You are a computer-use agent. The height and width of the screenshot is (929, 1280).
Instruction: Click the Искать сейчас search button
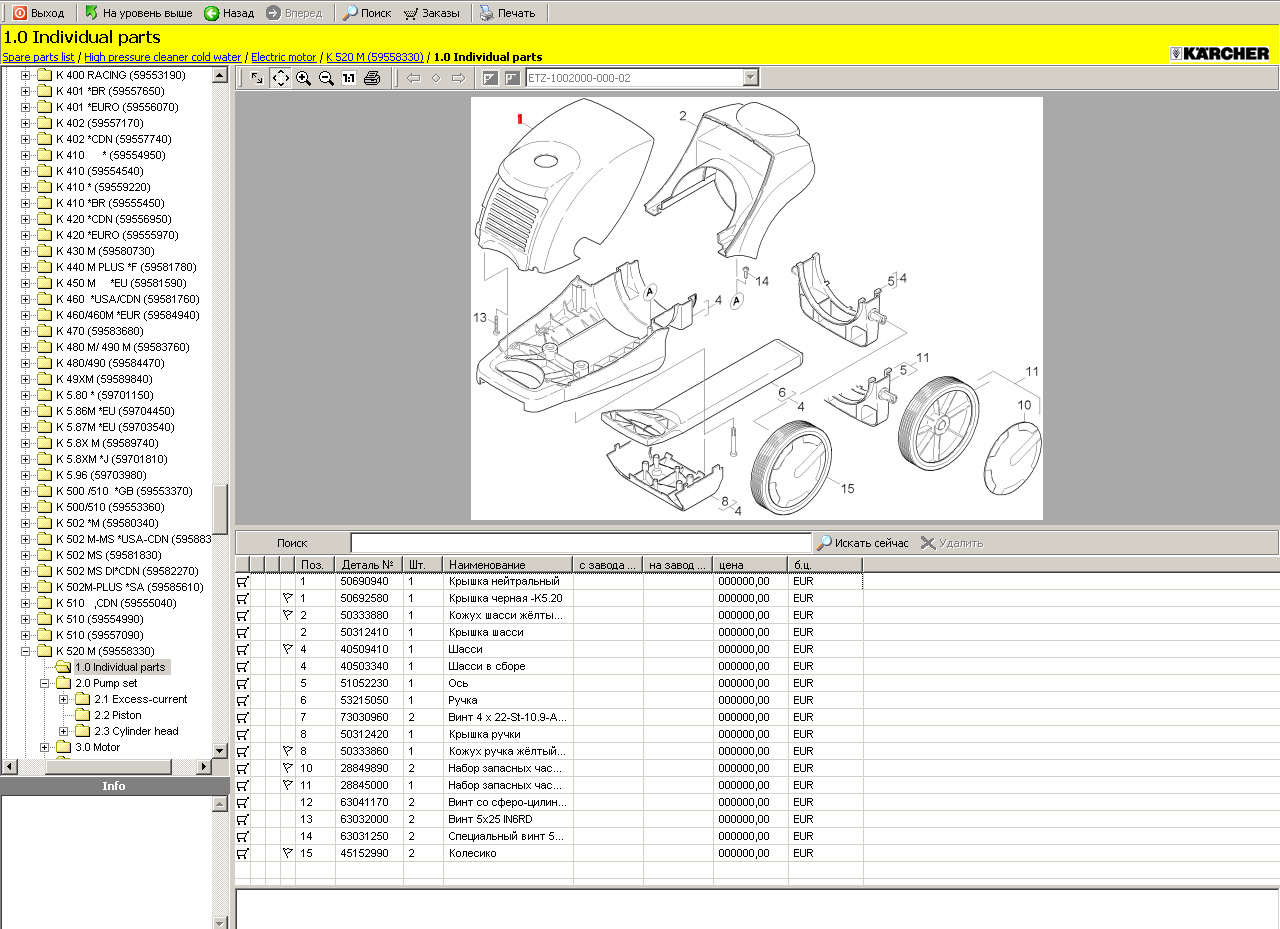coord(863,543)
